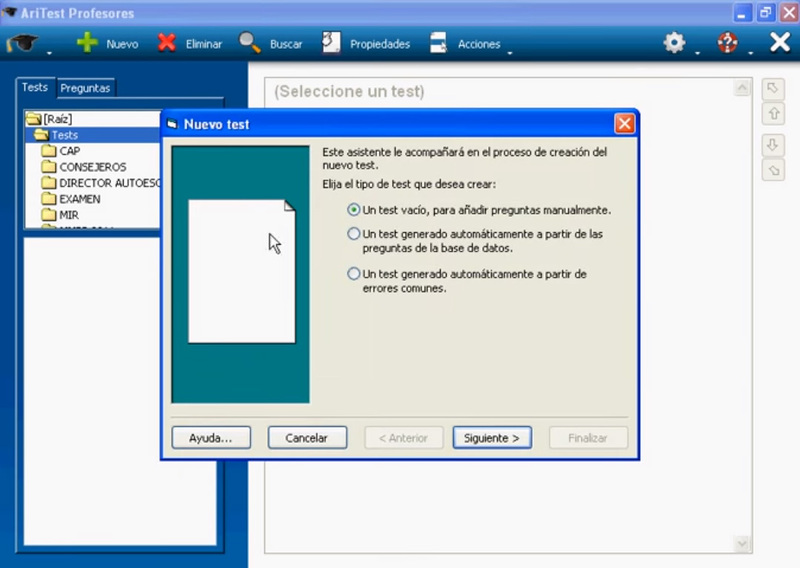
Task: Select the CAP folder
Action: (x=69, y=151)
